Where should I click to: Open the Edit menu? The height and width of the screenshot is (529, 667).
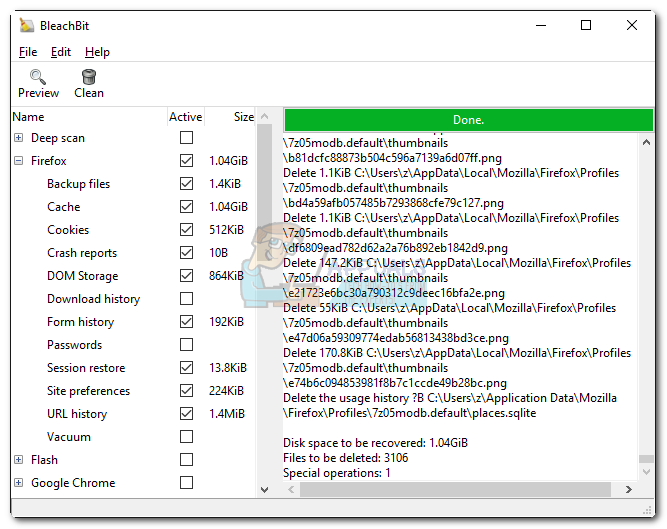[x=60, y=52]
